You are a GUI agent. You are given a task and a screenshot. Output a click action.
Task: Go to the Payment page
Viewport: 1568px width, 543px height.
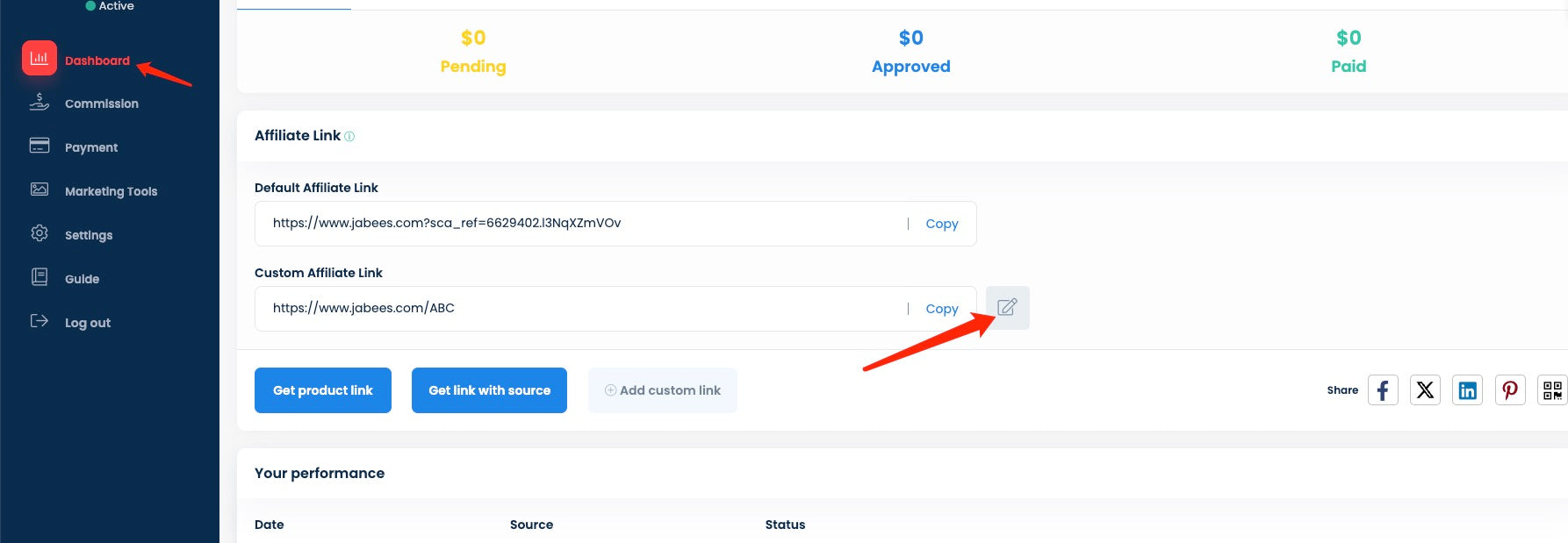click(x=90, y=147)
